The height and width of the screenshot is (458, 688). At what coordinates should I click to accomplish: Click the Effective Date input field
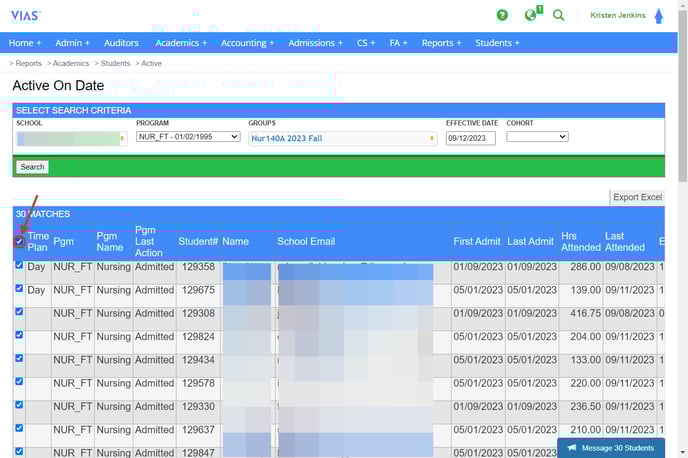470,138
